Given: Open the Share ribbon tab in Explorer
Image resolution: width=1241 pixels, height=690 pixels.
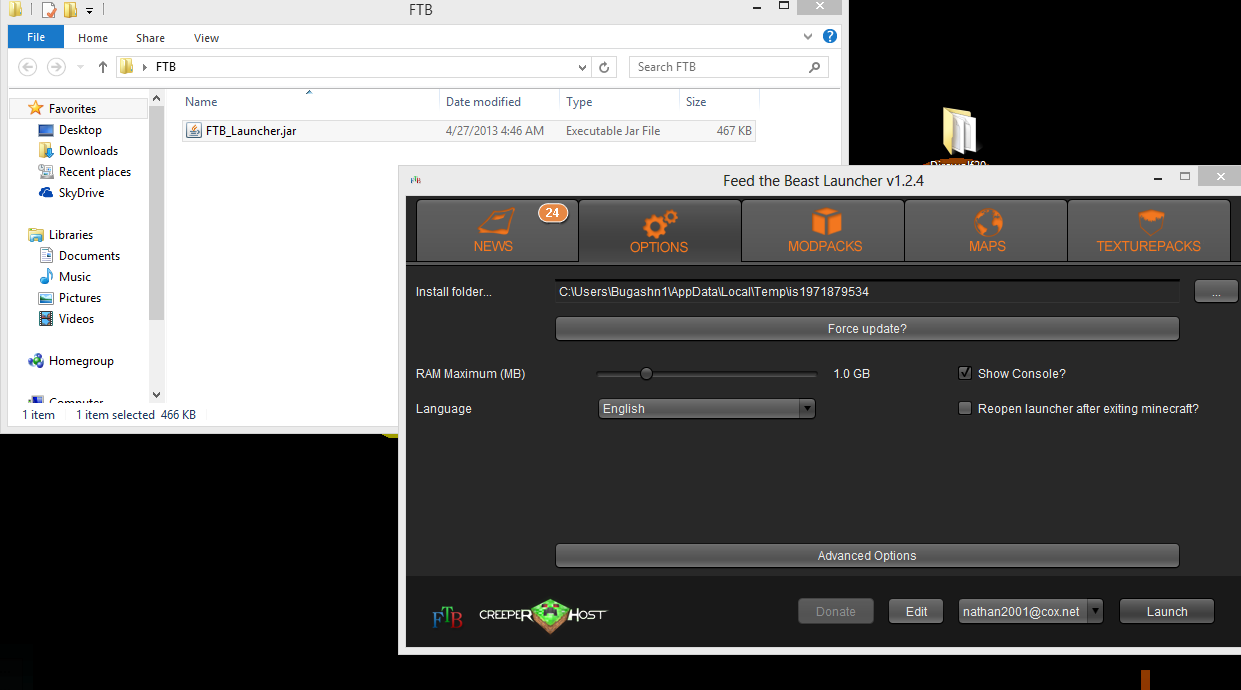Looking at the screenshot, I should pos(150,38).
